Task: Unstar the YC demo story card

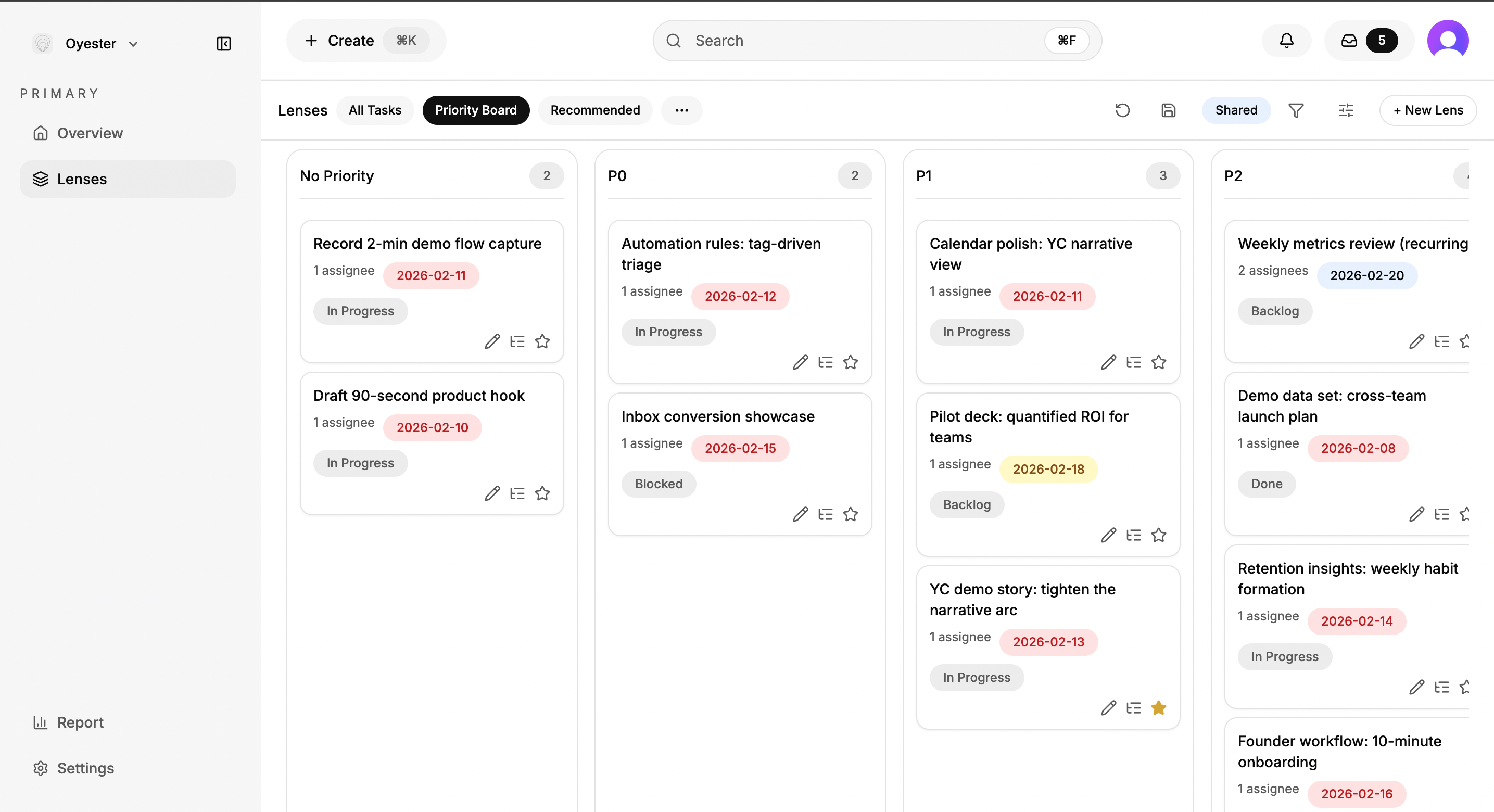Action: click(x=1158, y=707)
